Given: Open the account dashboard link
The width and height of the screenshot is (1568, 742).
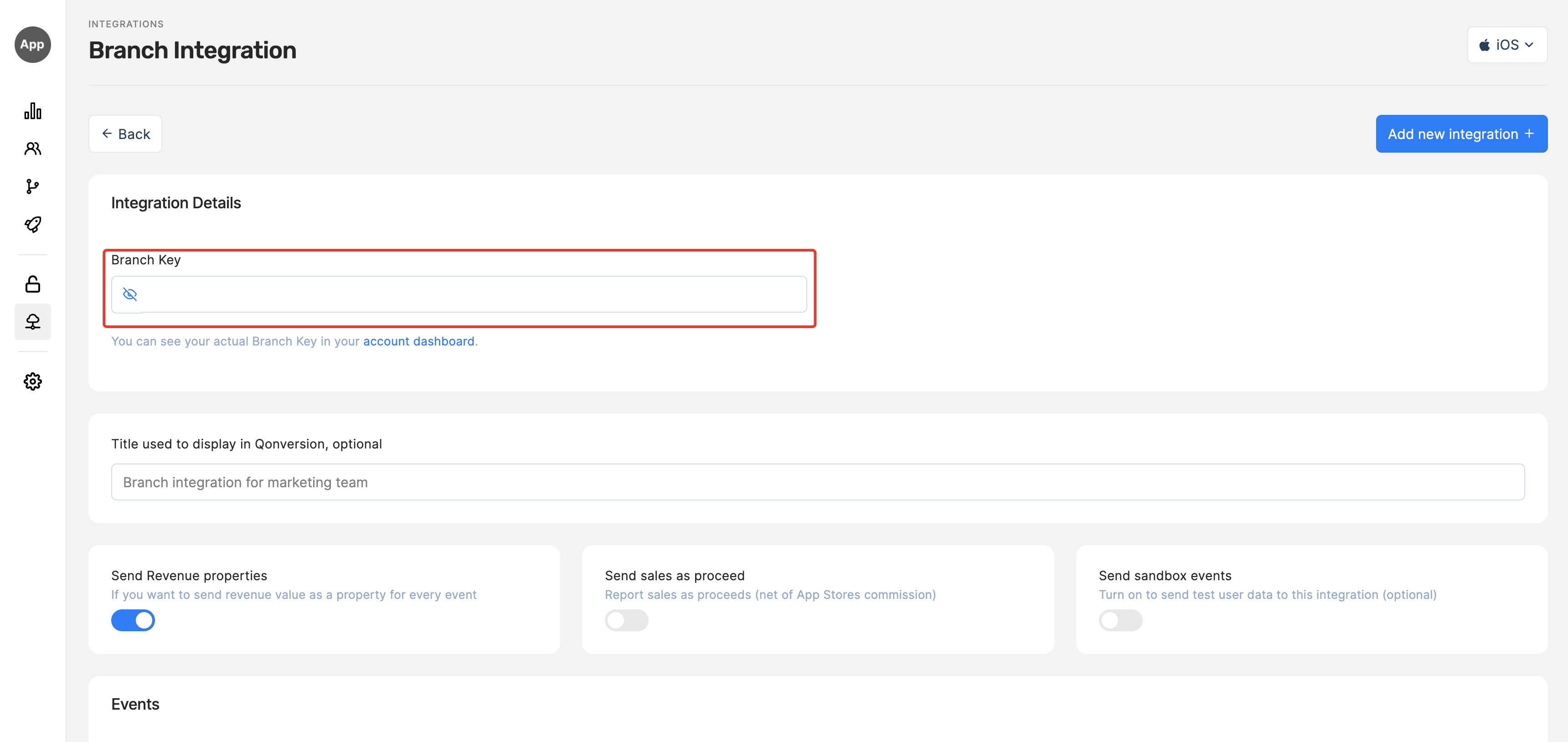Looking at the screenshot, I should (418, 341).
